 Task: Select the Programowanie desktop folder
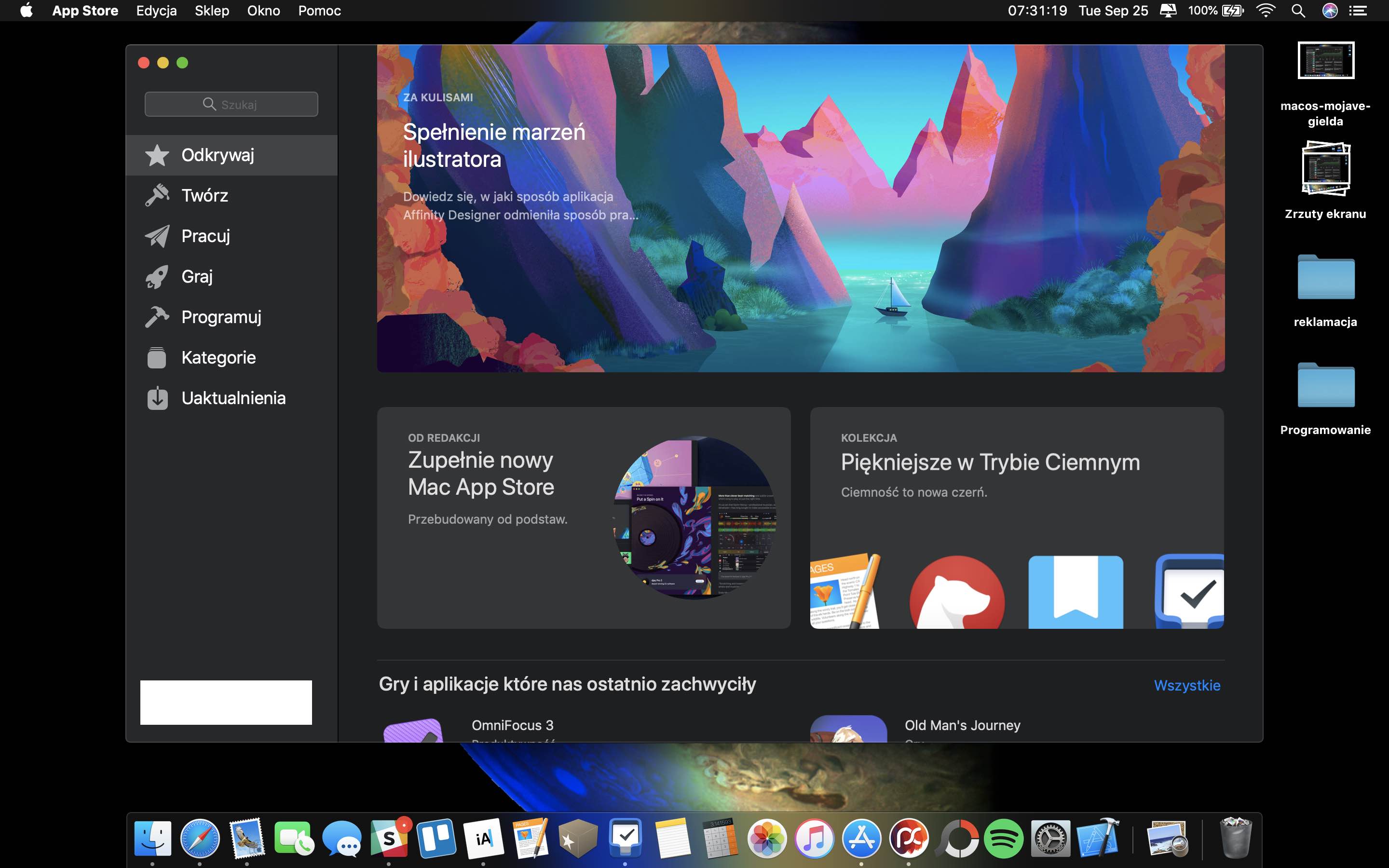pos(1325,399)
